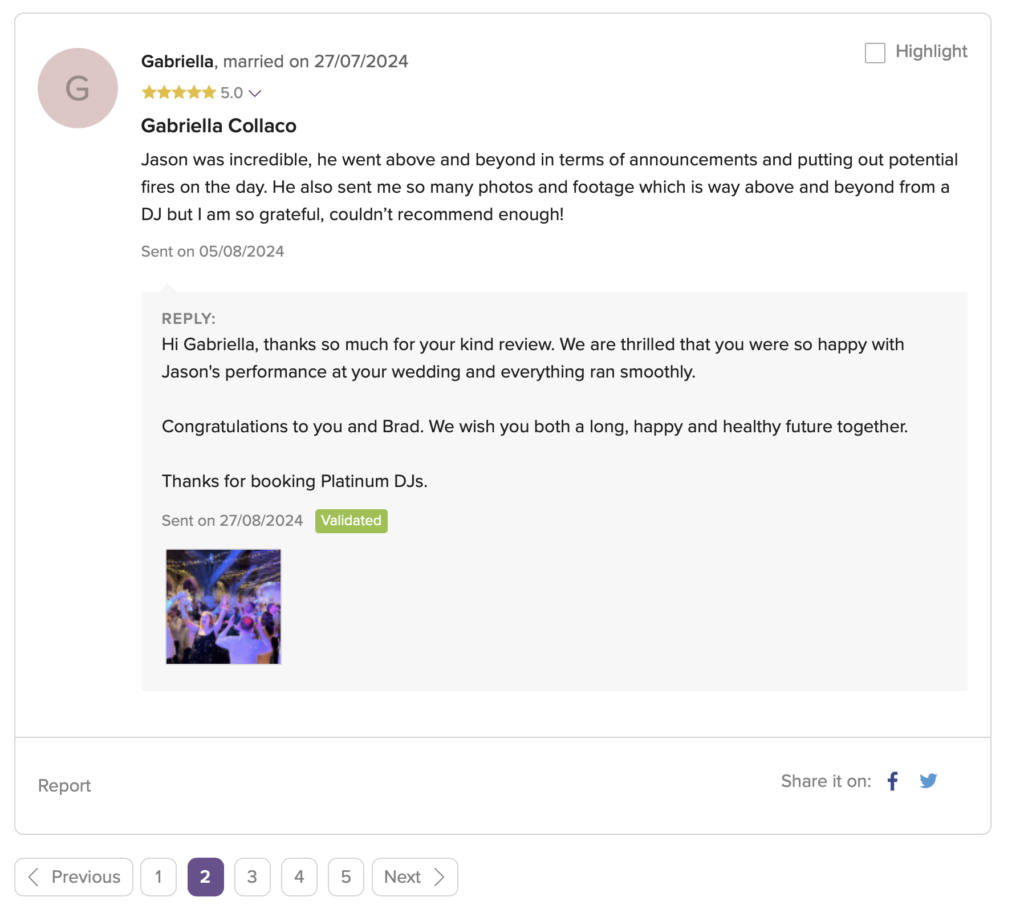Go to reviews page 1
This screenshot has width=1024, height=909.
pos(158,877)
